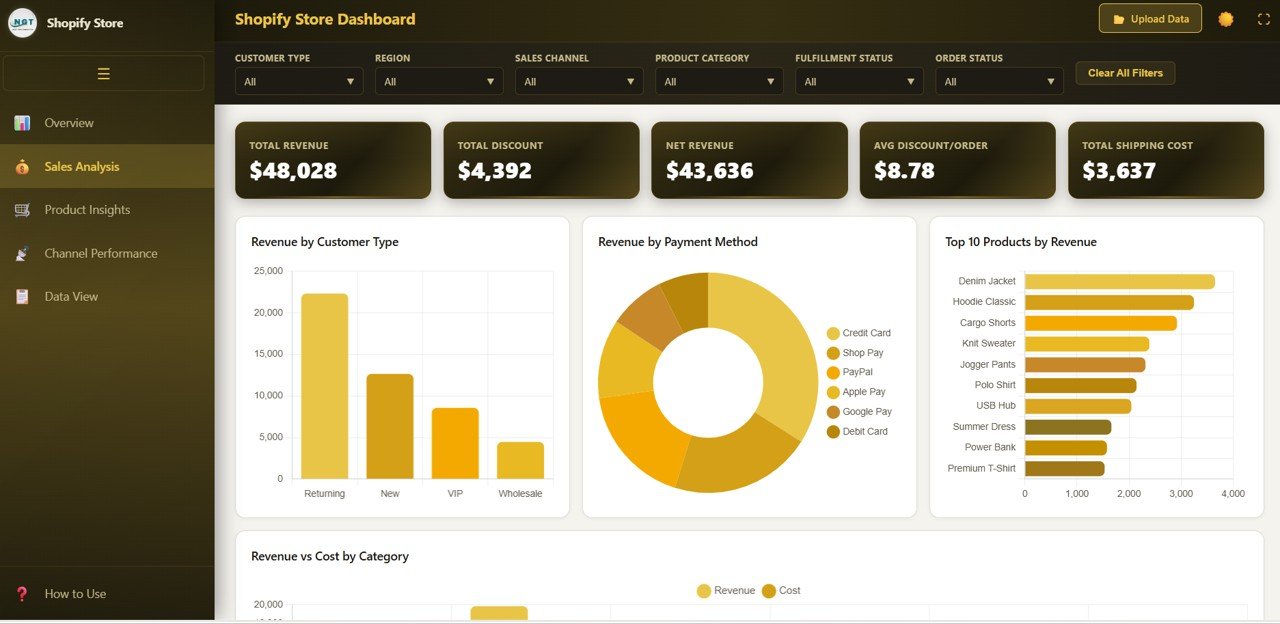Open the Customer Type dropdown
The width and height of the screenshot is (1280, 624).
pyautogui.click(x=298, y=81)
